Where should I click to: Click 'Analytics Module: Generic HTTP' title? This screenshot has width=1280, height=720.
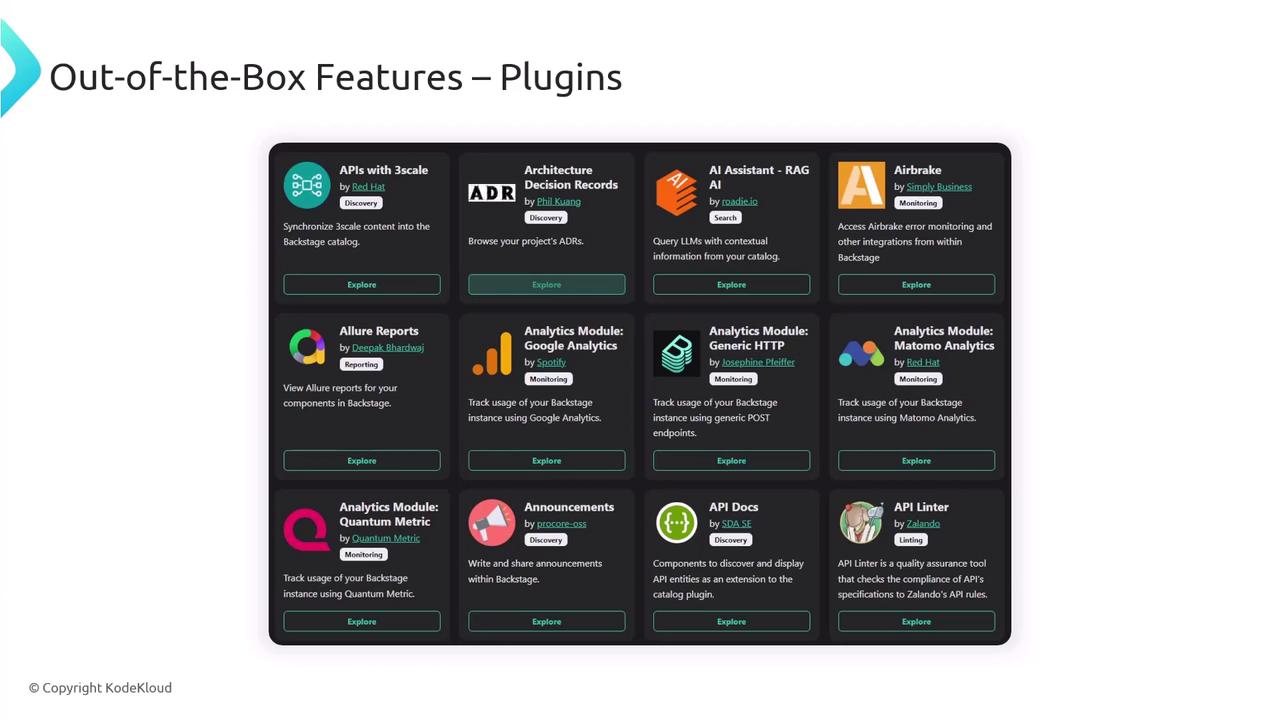759,339
